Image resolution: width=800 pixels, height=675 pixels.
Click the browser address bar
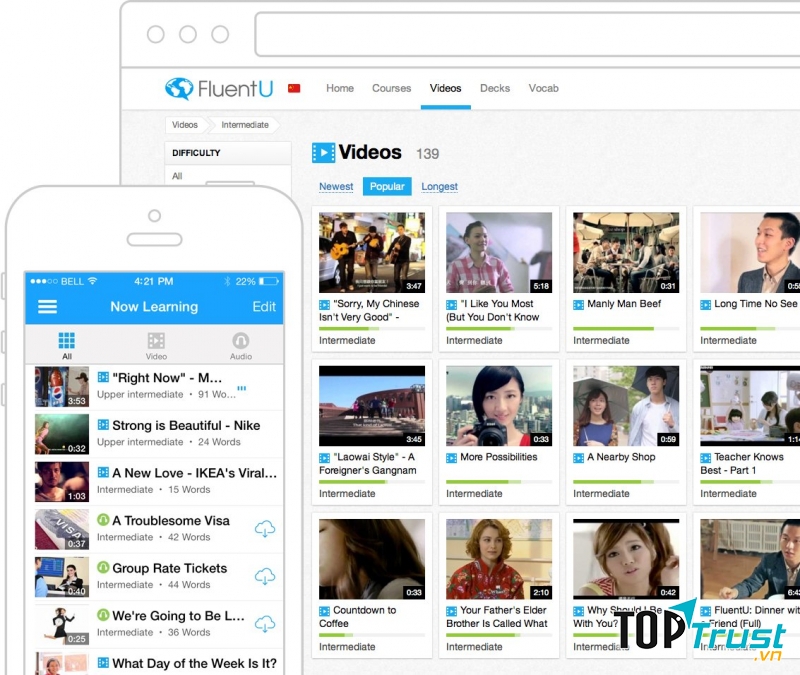tap(525, 35)
